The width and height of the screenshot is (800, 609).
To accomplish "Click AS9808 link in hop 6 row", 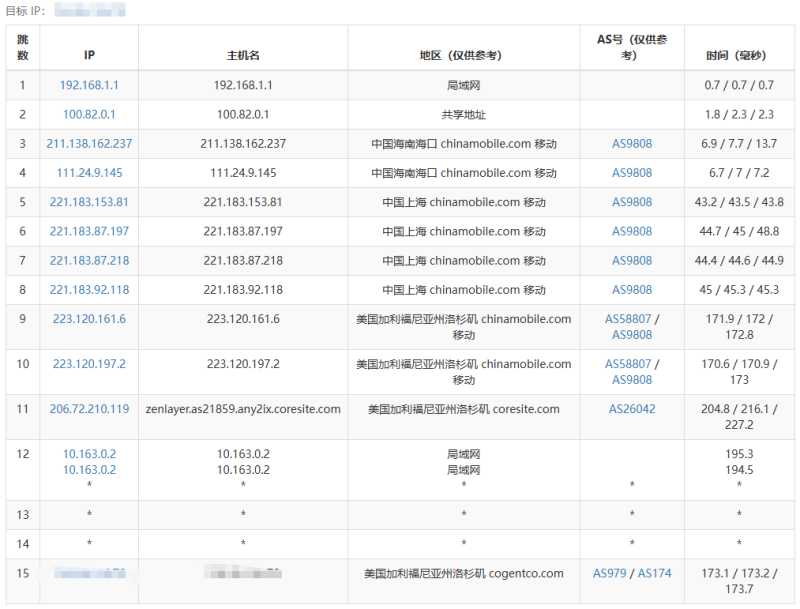I will 632,232.
